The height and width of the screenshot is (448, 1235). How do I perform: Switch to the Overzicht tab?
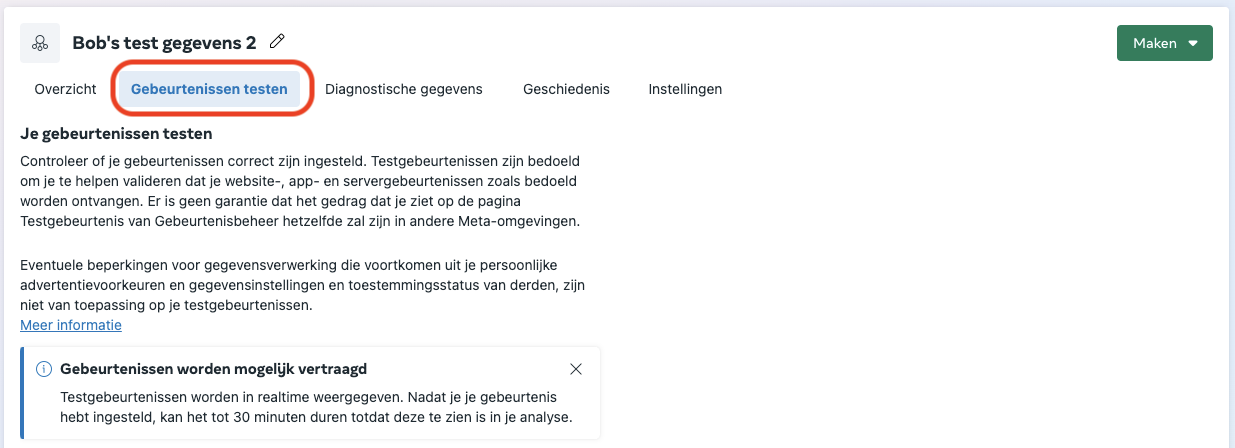click(65, 89)
